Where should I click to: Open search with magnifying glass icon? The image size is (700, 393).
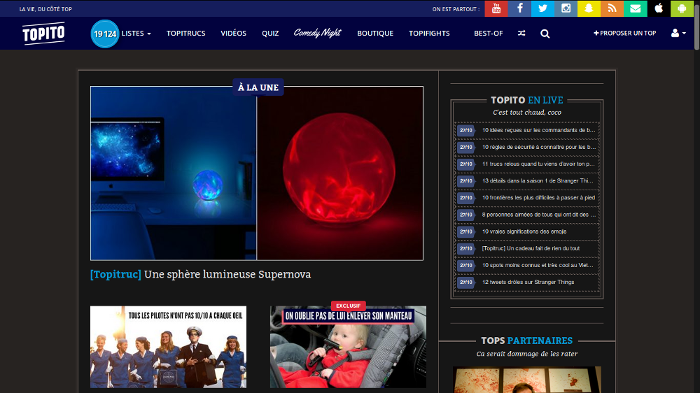point(545,33)
